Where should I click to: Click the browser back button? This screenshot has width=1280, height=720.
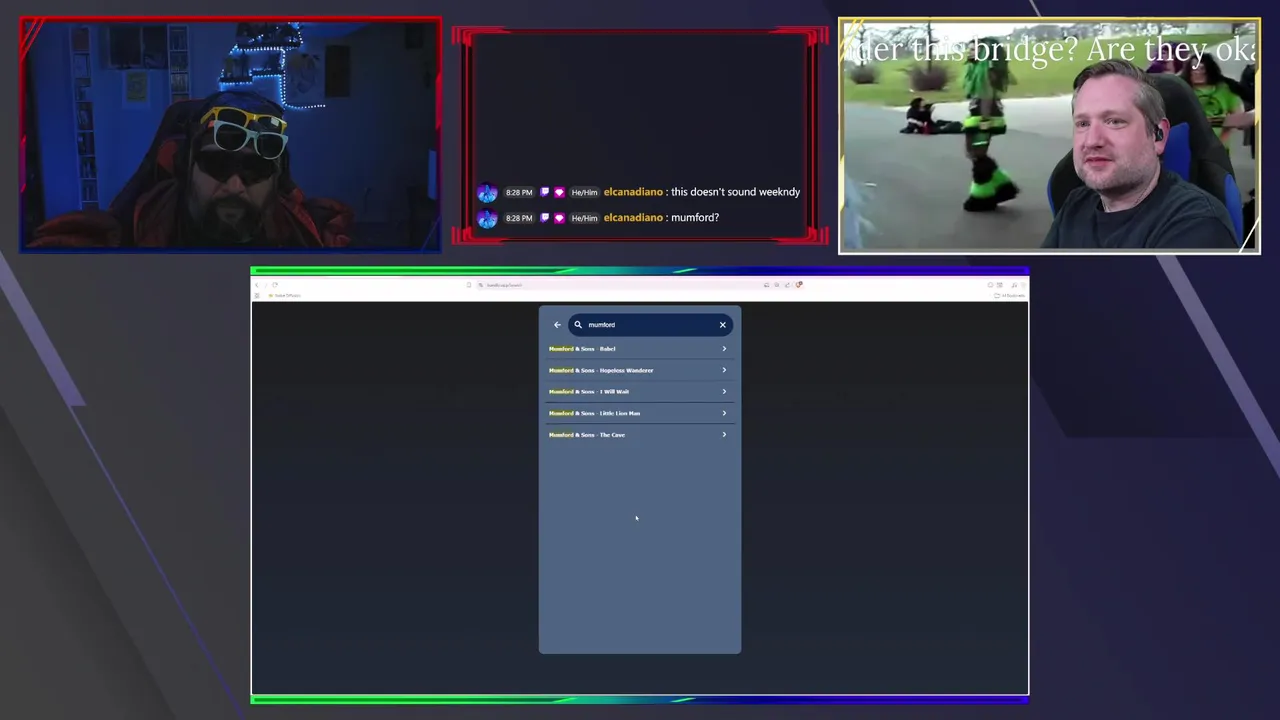(257, 285)
